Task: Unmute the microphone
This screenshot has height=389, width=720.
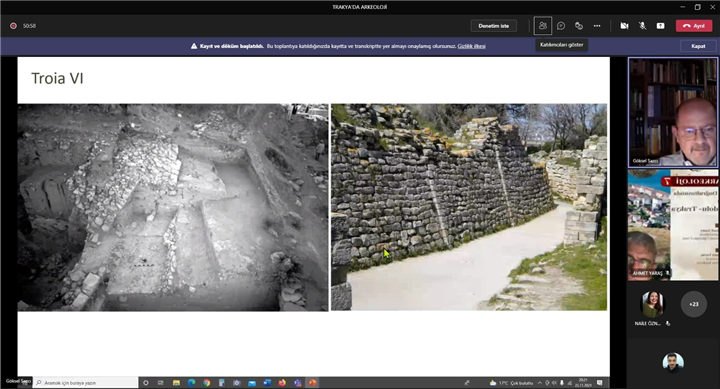Action: pos(642,26)
